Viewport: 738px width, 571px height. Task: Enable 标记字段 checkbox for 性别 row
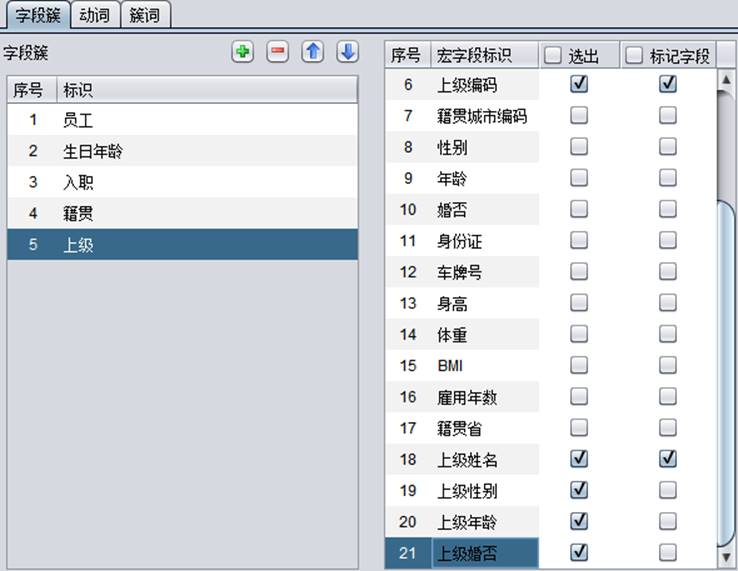pyautogui.click(x=667, y=148)
